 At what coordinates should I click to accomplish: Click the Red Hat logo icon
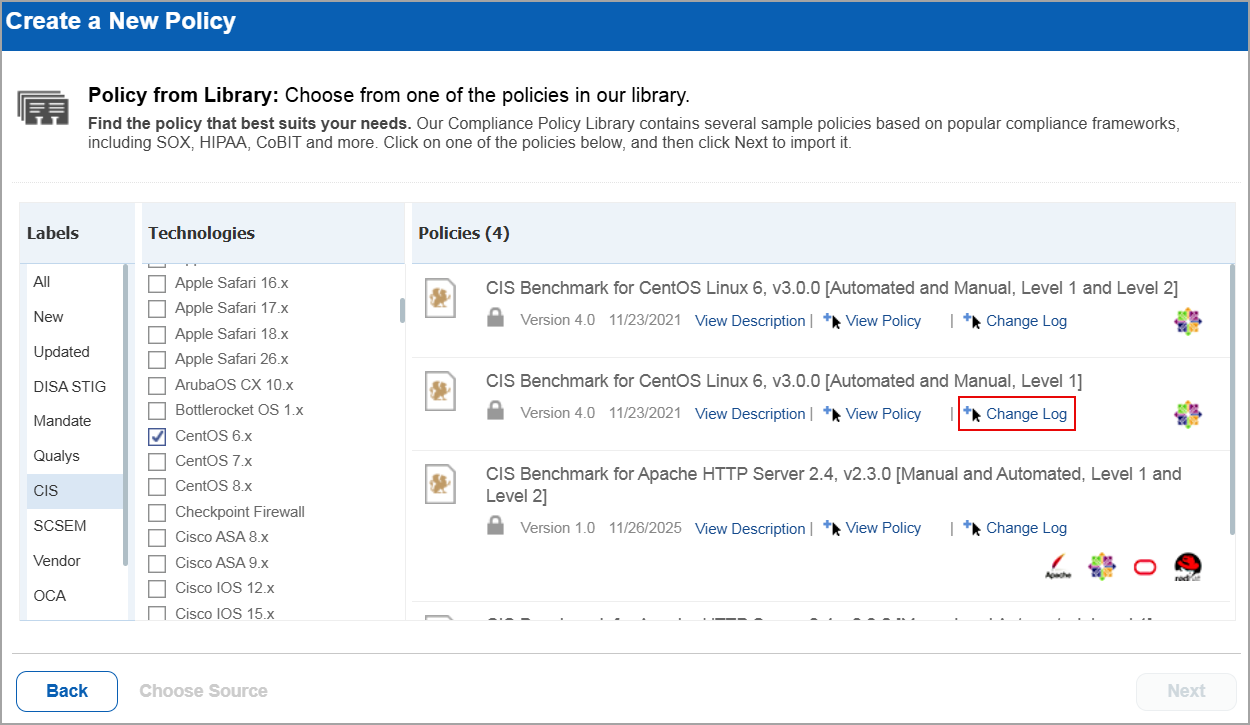pos(1187,567)
